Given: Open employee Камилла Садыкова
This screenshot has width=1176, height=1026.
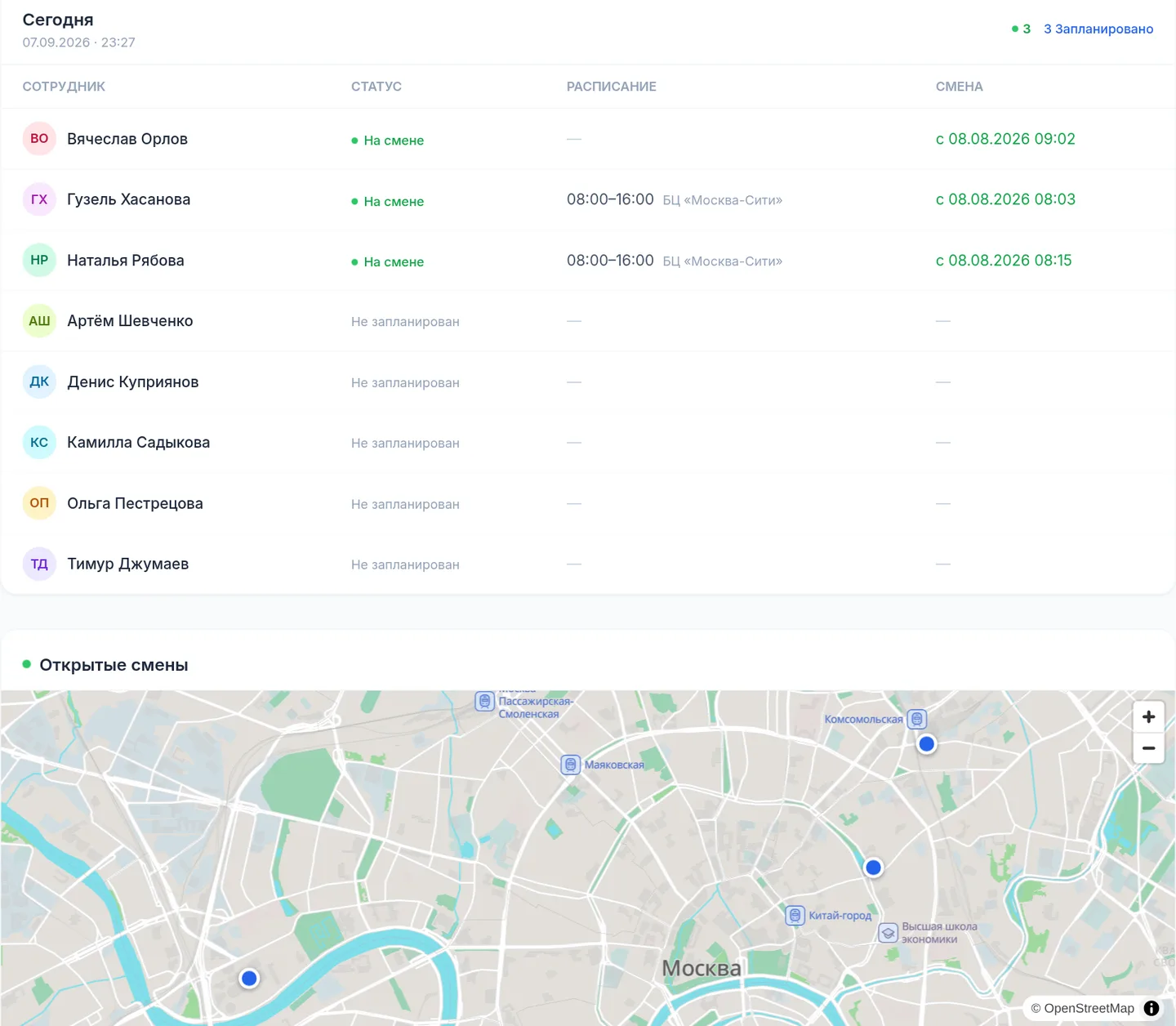Looking at the screenshot, I should (x=139, y=443).
